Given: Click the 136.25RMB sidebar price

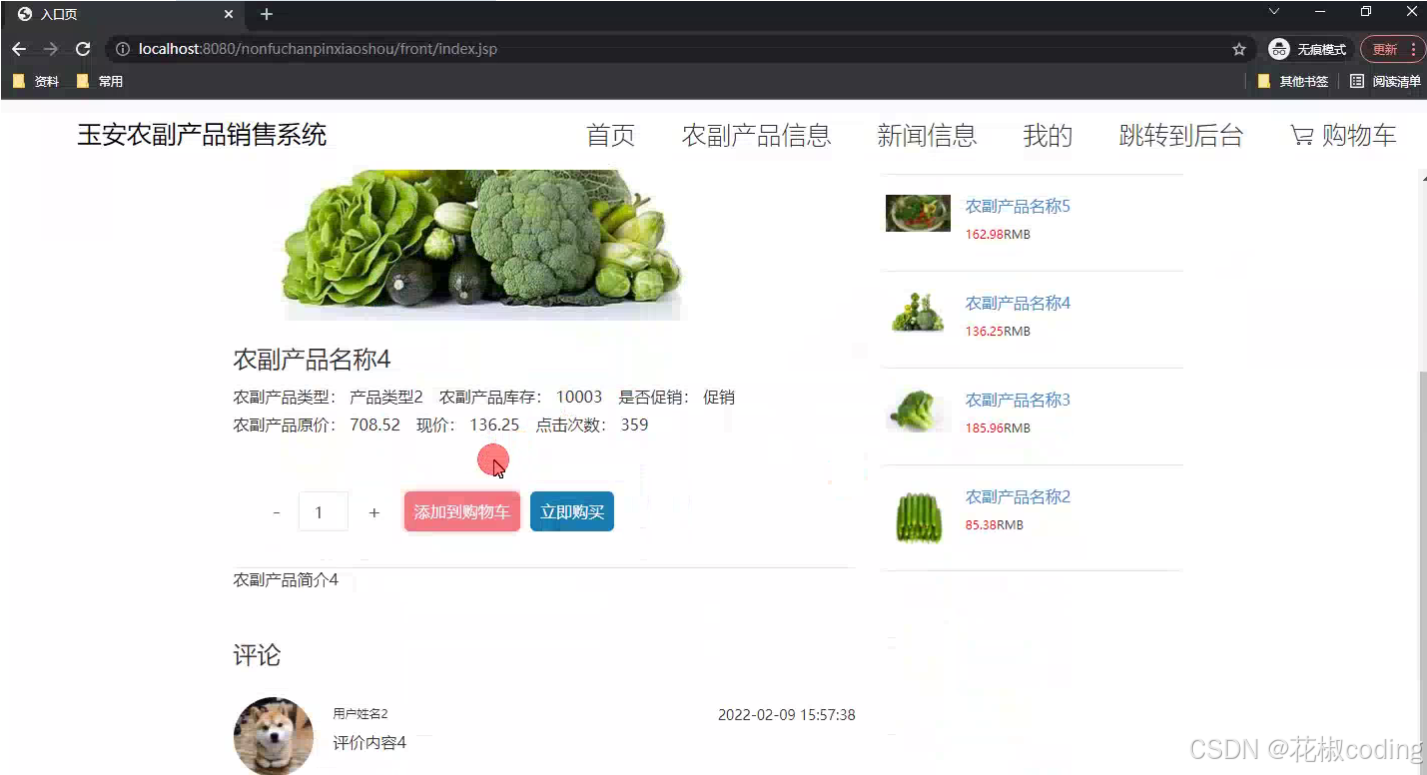Looking at the screenshot, I should (997, 331).
